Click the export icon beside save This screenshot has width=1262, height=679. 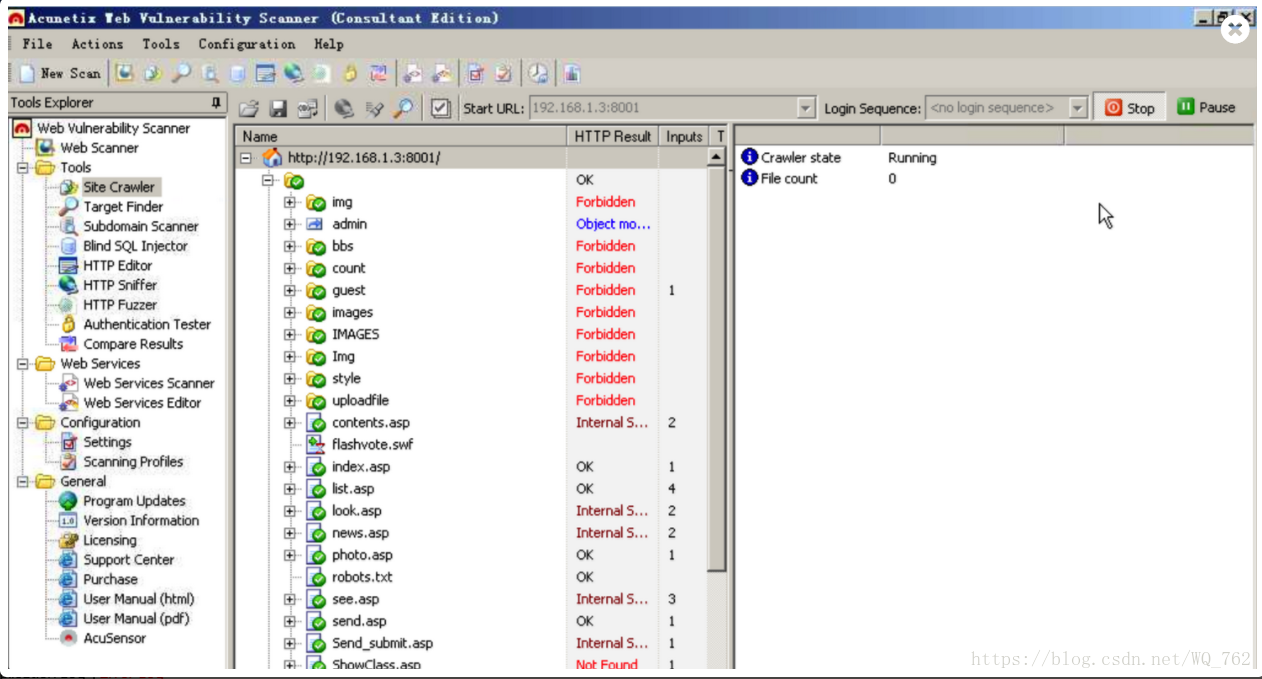click(x=307, y=108)
